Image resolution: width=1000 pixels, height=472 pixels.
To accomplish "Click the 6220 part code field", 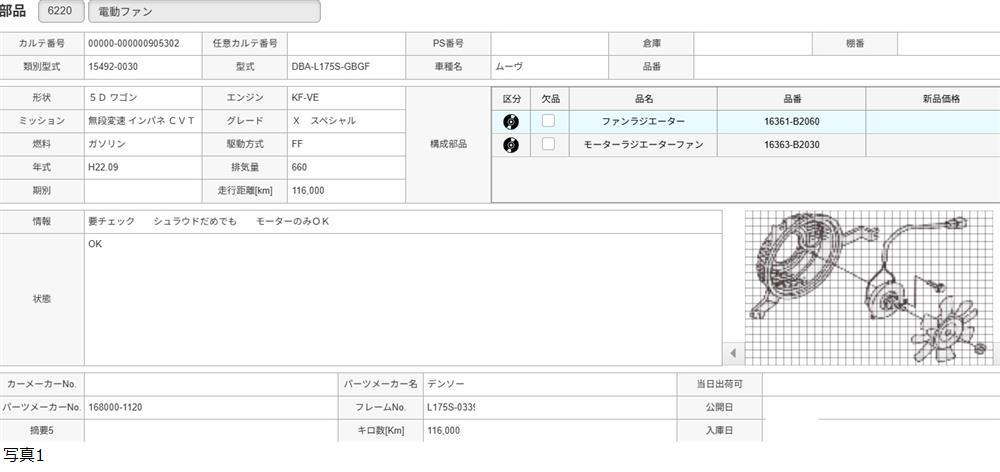I will (x=60, y=12).
